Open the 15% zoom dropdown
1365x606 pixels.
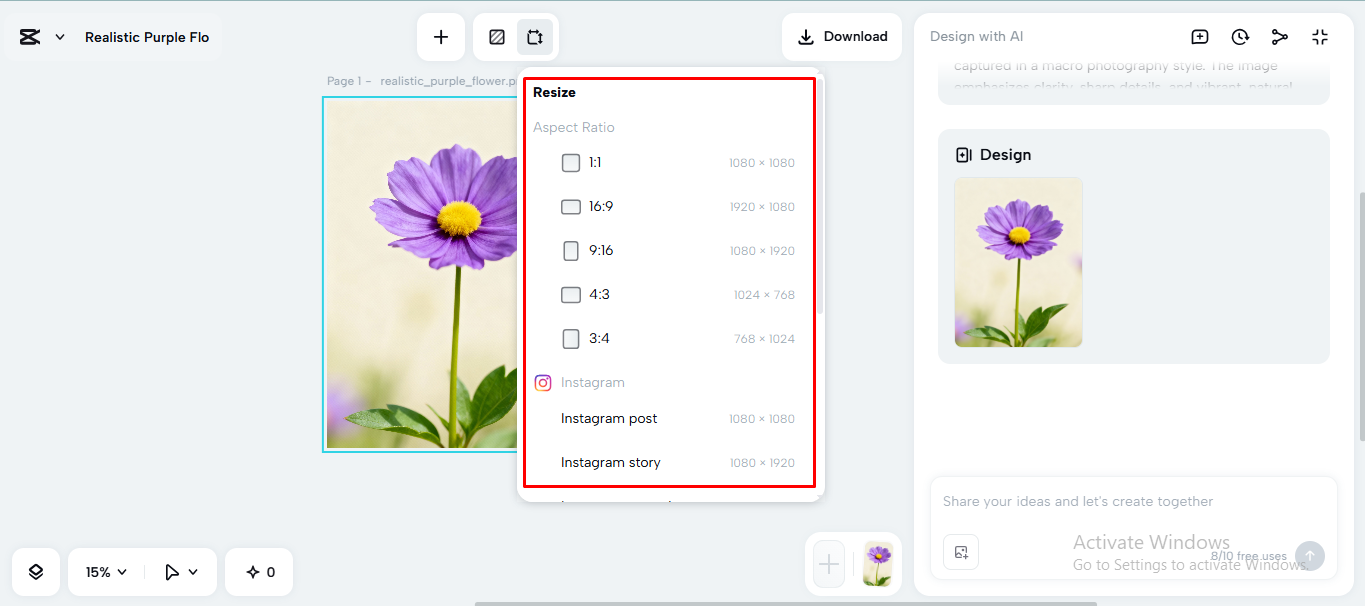coord(104,571)
